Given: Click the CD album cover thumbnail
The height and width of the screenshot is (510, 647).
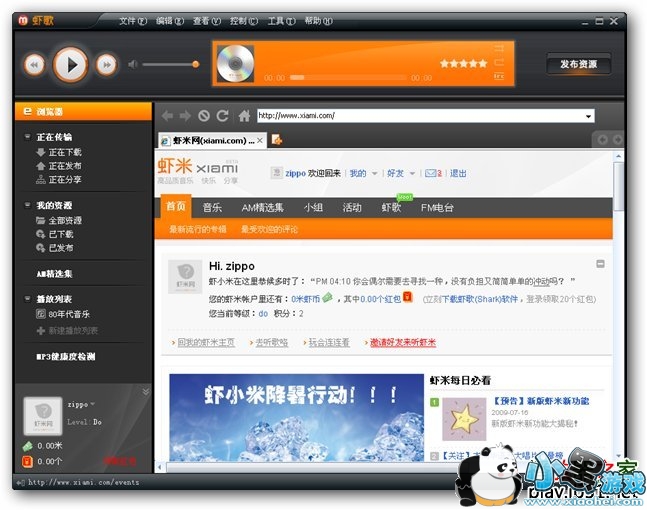Looking at the screenshot, I should [235, 63].
